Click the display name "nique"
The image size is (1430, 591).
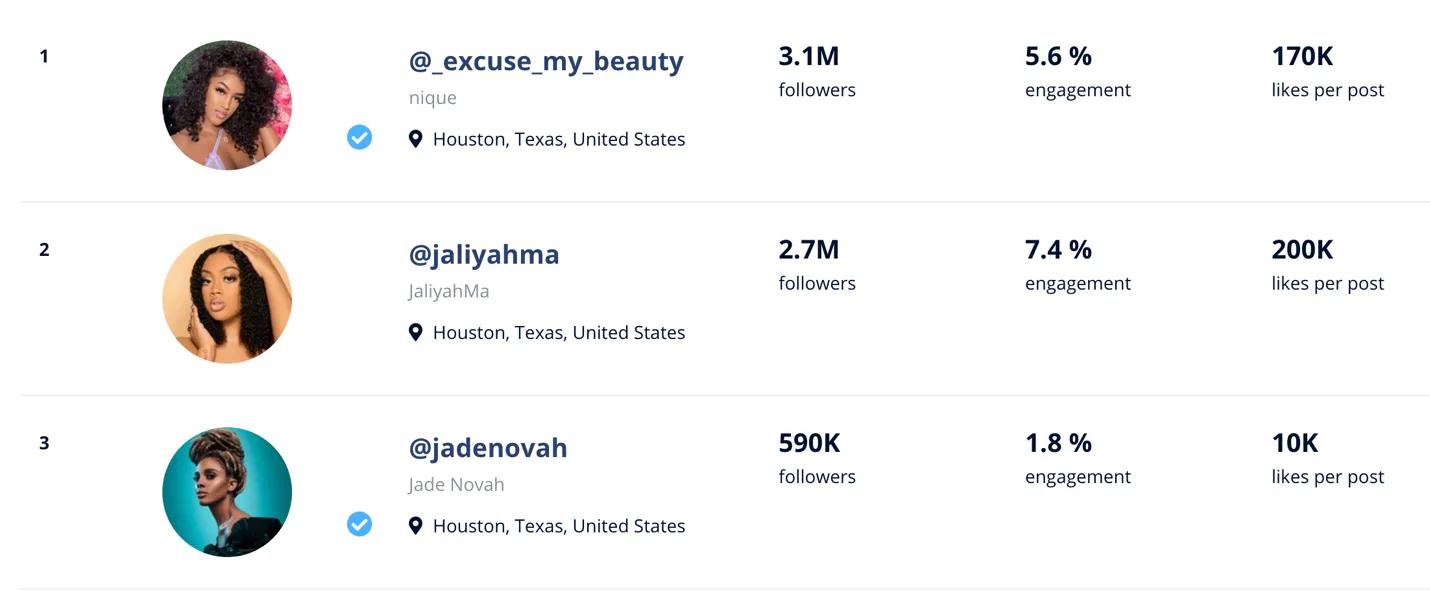pyautogui.click(x=433, y=97)
